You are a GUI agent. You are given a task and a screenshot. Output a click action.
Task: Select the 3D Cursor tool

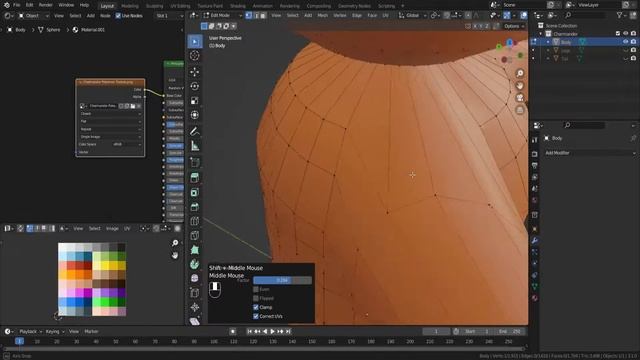click(x=195, y=56)
